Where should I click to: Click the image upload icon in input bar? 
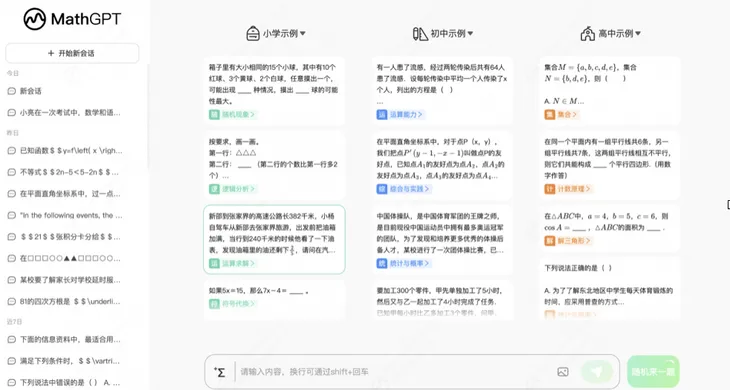pyautogui.click(x=563, y=372)
